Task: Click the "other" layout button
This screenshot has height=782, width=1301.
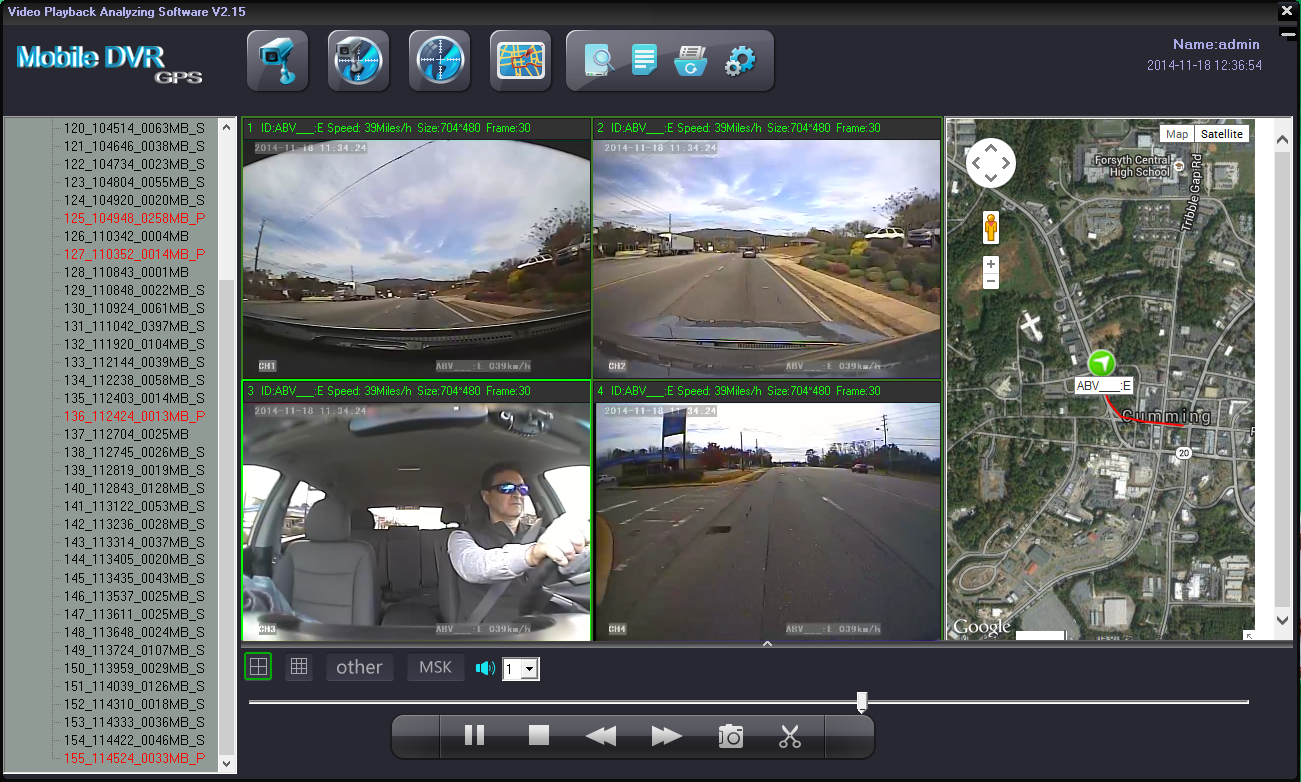Action: click(359, 668)
